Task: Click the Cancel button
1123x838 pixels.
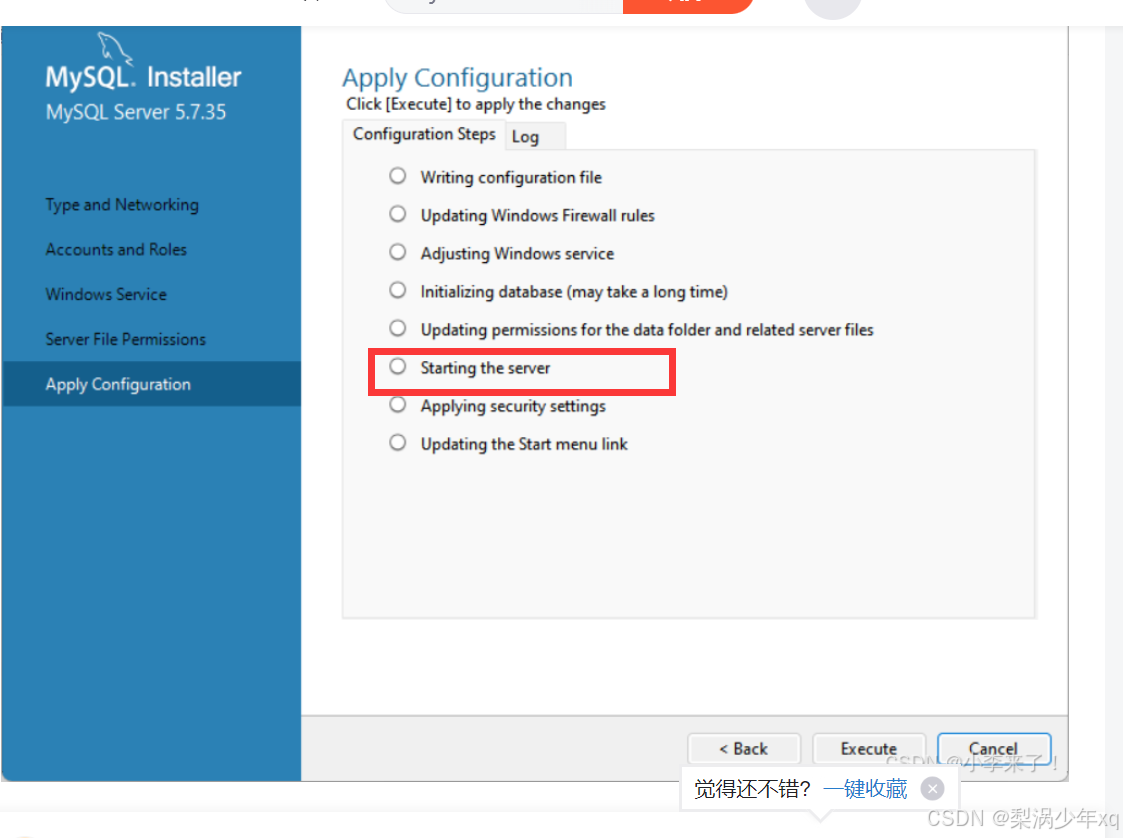Action: click(x=993, y=748)
